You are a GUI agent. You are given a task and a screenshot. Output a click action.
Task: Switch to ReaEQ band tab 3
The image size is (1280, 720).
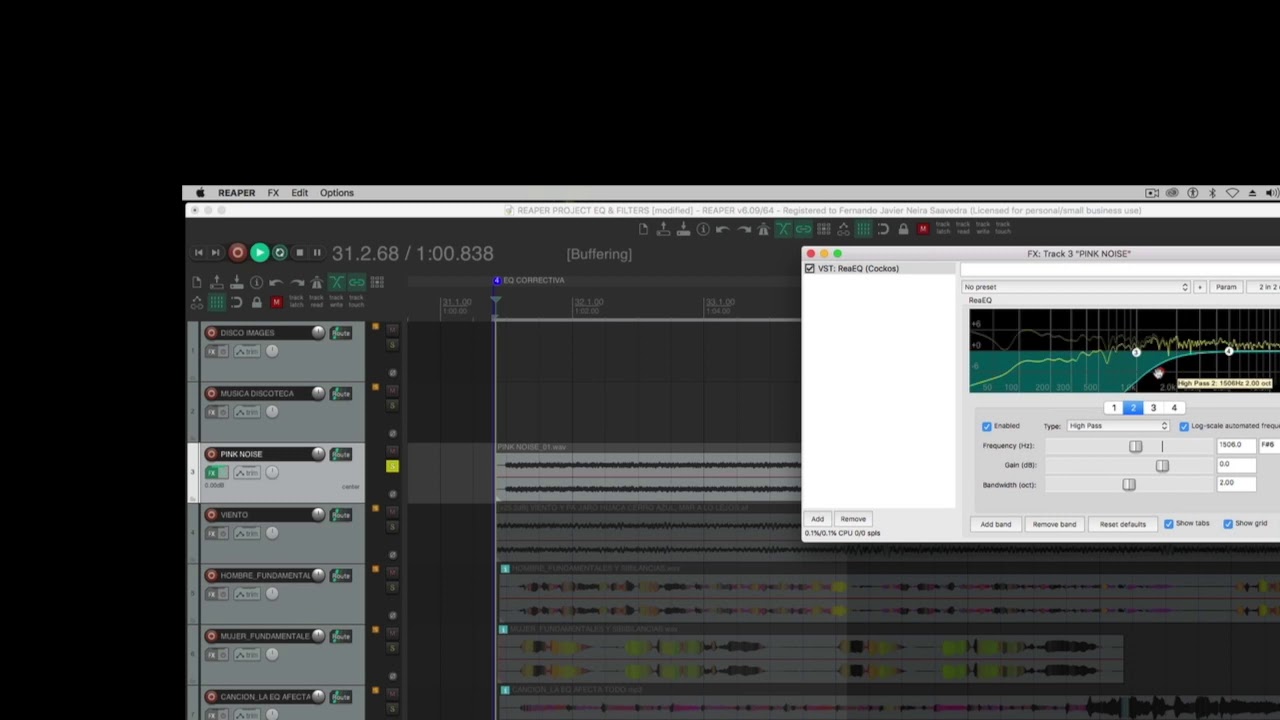pyautogui.click(x=1153, y=408)
